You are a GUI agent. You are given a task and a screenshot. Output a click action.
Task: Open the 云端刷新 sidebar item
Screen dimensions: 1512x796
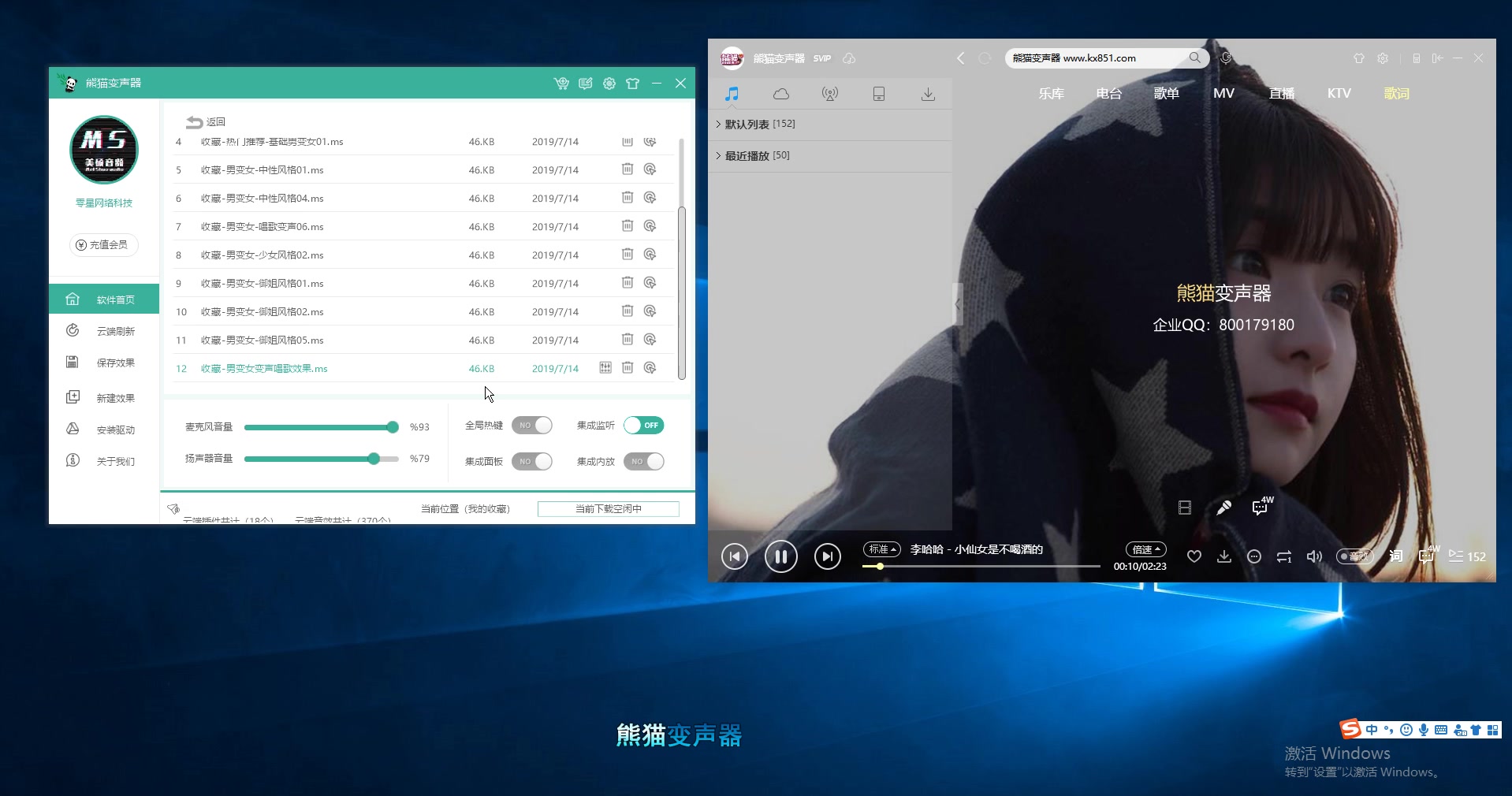(104, 331)
